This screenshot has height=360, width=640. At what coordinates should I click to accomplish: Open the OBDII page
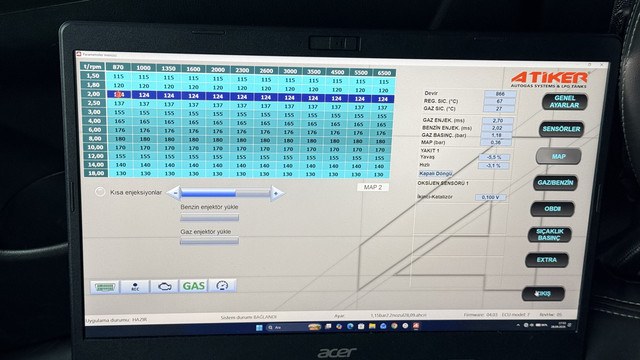tap(552, 209)
